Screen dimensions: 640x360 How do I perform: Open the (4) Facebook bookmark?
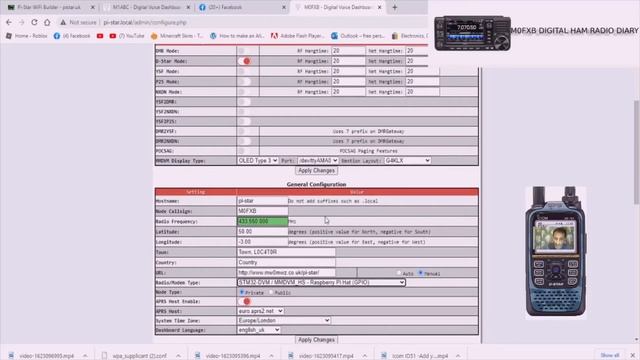[x=72, y=36]
